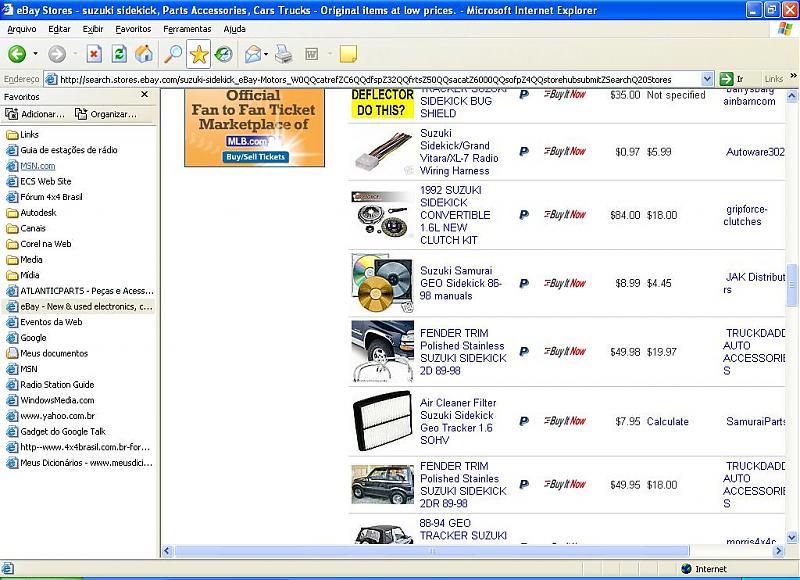Open the Fórum 4x4 Brasil favorite
800x580 pixels.
[x=44, y=197]
